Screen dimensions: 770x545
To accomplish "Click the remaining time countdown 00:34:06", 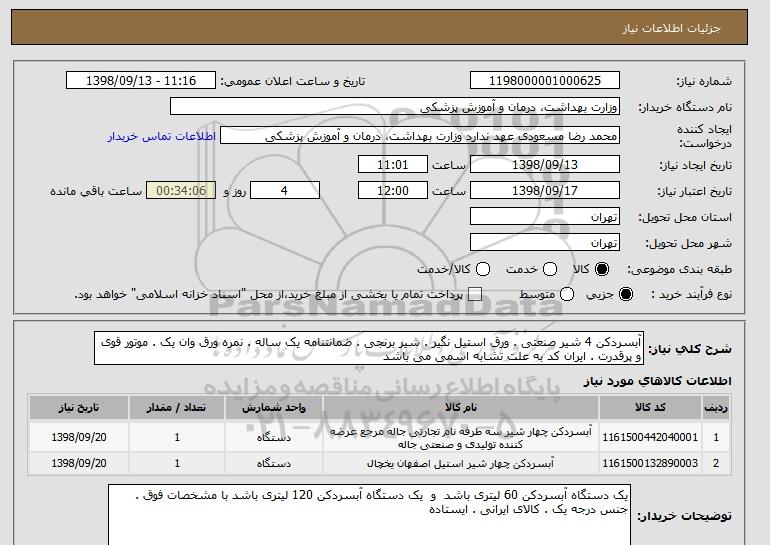I will [x=181, y=191].
